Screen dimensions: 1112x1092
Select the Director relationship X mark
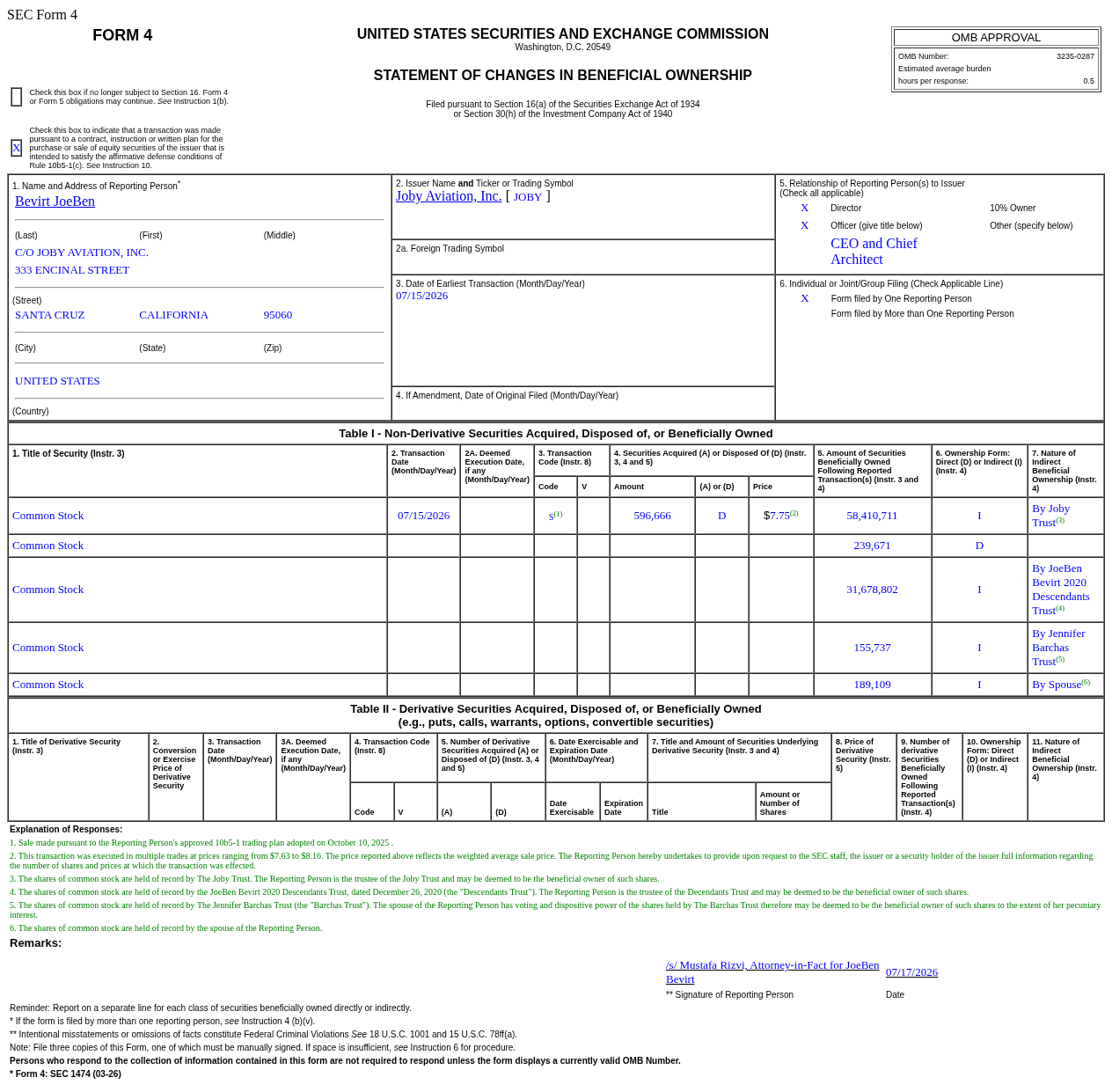[x=804, y=208]
